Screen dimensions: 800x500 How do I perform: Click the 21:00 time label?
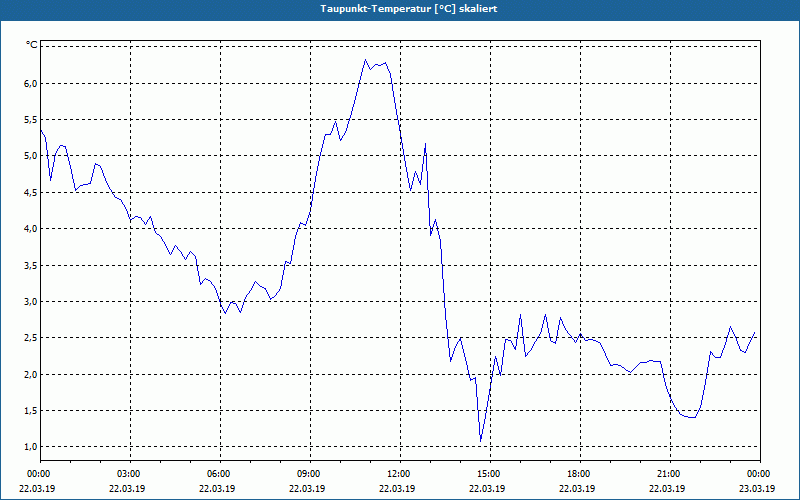click(670, 474)
